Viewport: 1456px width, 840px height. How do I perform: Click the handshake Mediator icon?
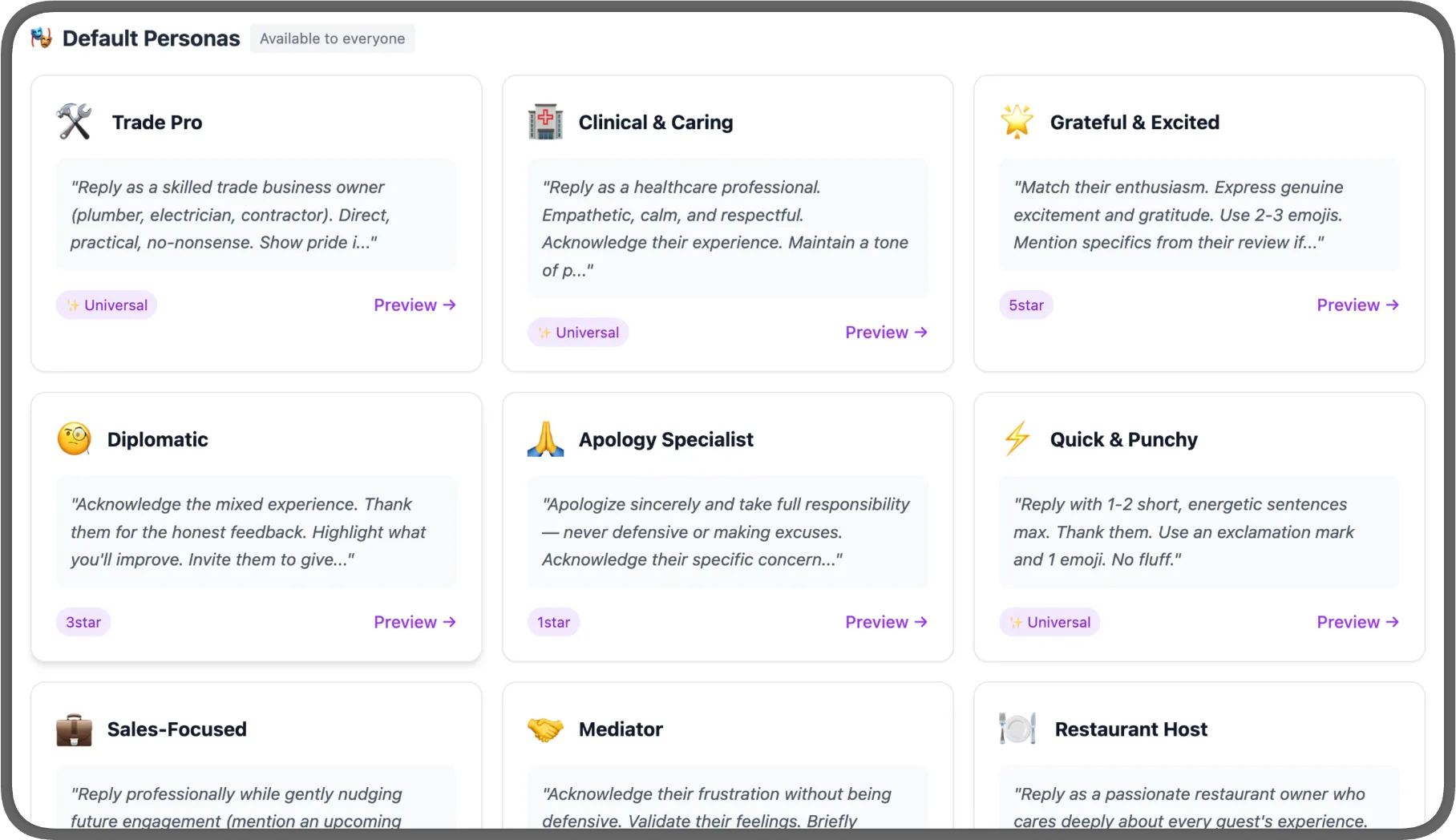click(x=545, y=729)
